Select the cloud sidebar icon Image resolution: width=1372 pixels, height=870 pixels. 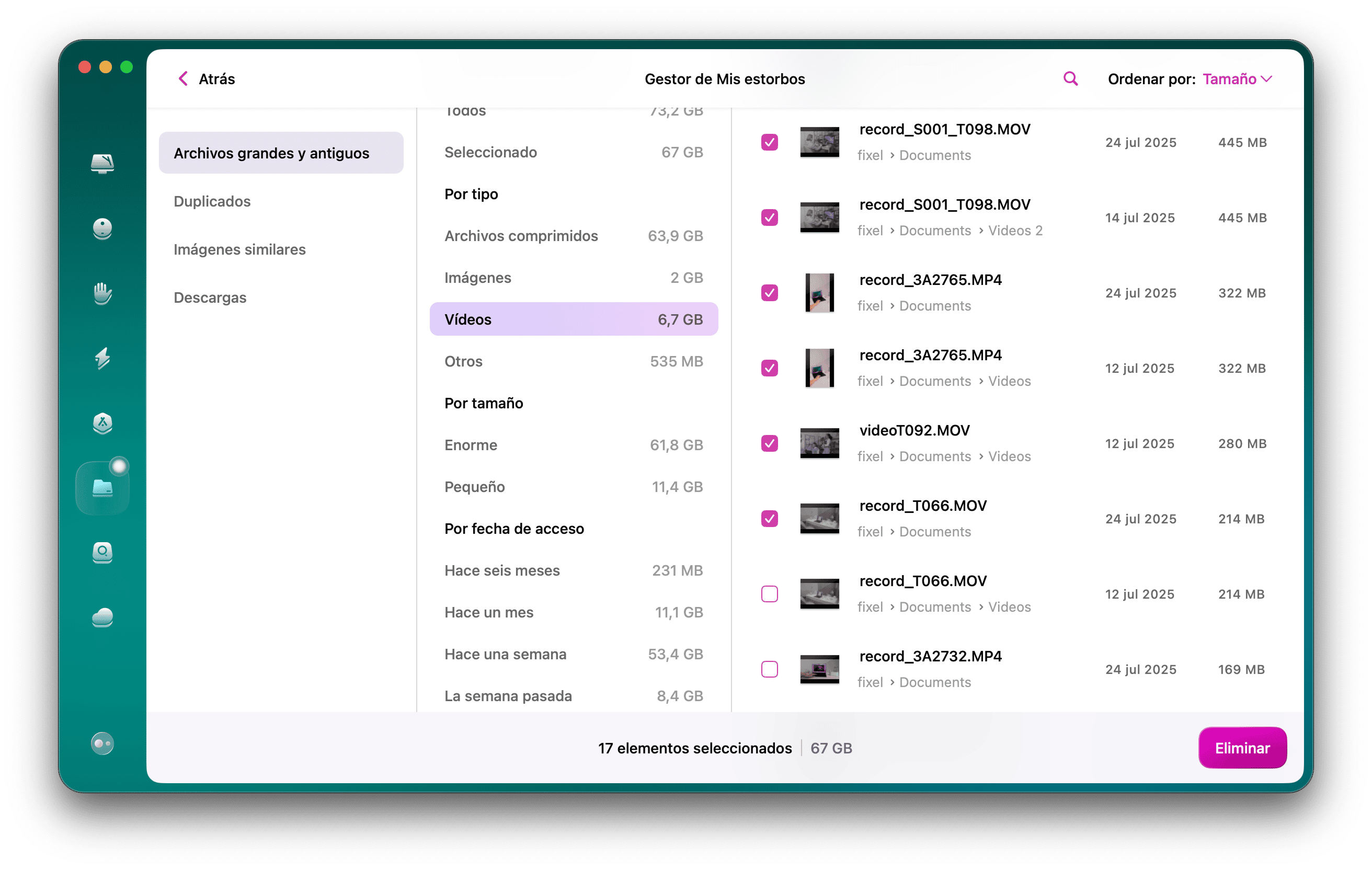click(102, 617)
